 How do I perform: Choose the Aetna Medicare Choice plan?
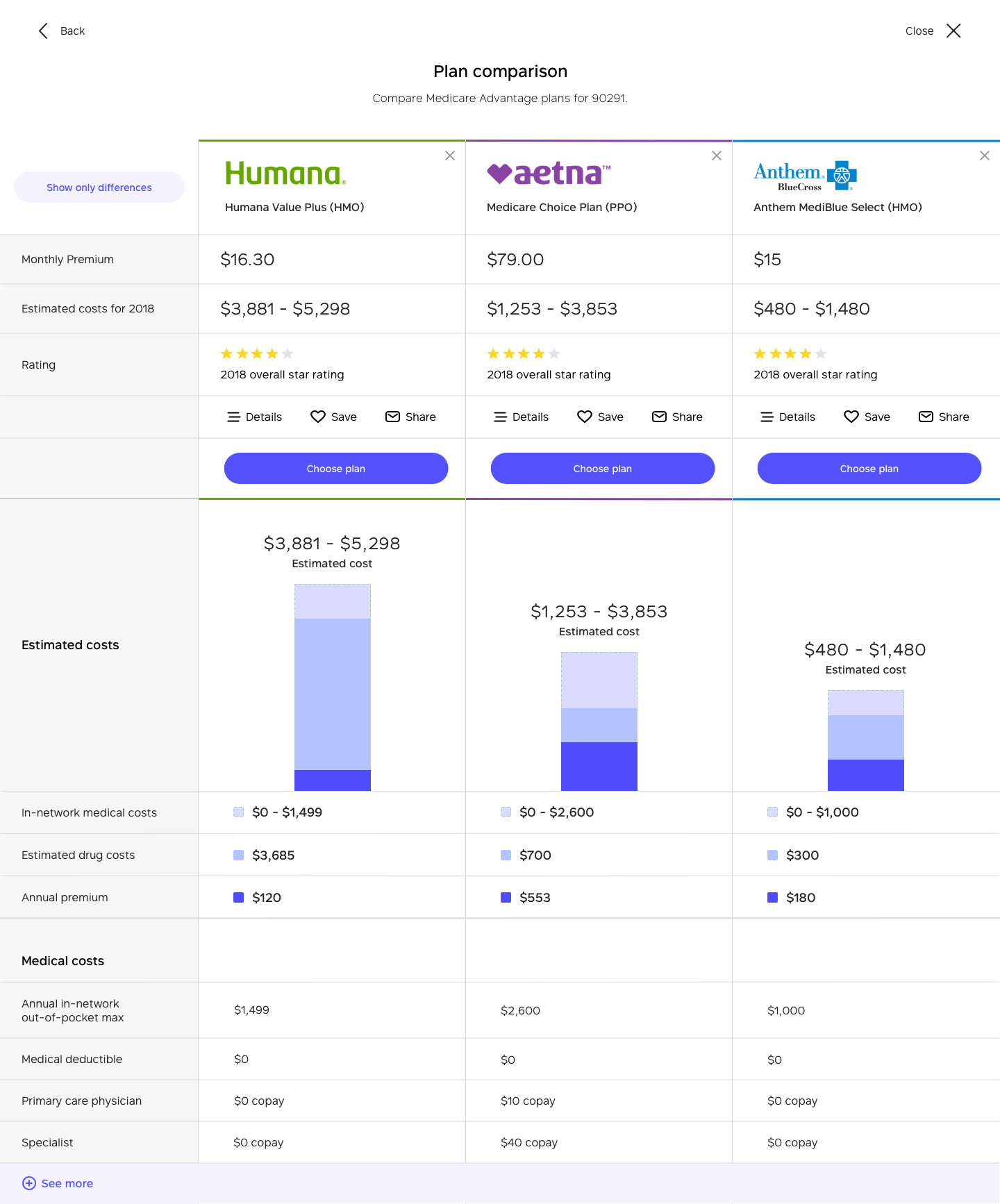(603, 469)
